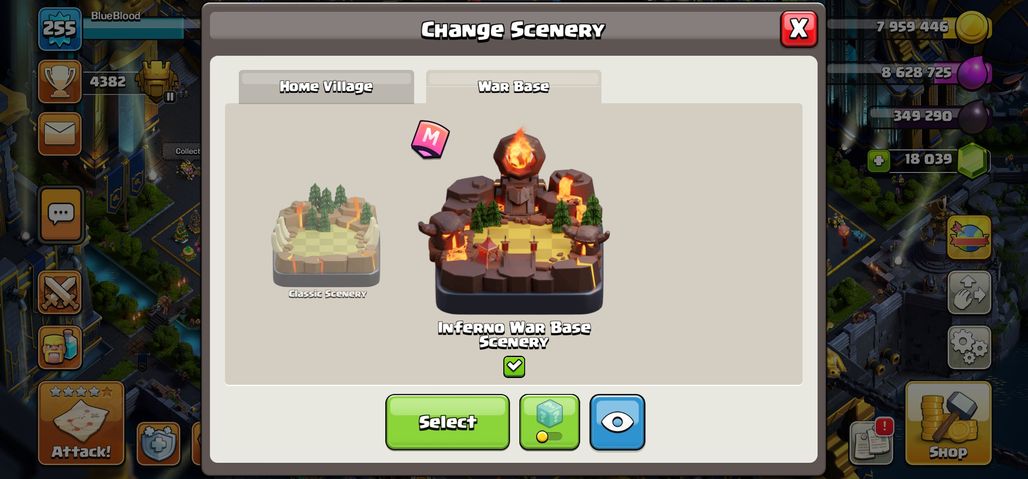The width and height of the screenshot is (1028, 479).
Task: Switch to the Home Village tab
Action: (326, 86)
